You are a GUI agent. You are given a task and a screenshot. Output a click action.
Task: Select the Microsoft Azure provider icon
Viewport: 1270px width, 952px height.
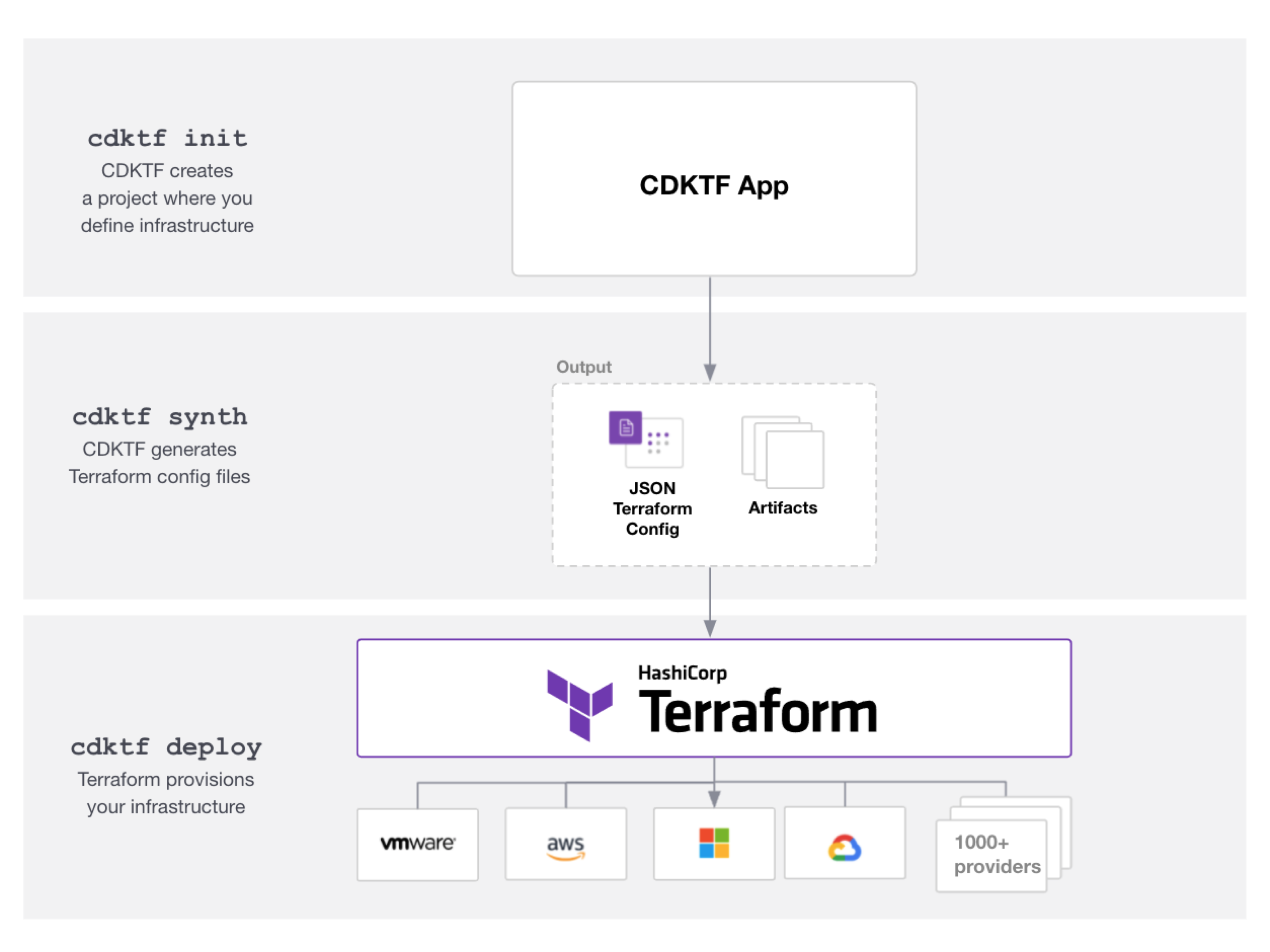coord(714,843)
